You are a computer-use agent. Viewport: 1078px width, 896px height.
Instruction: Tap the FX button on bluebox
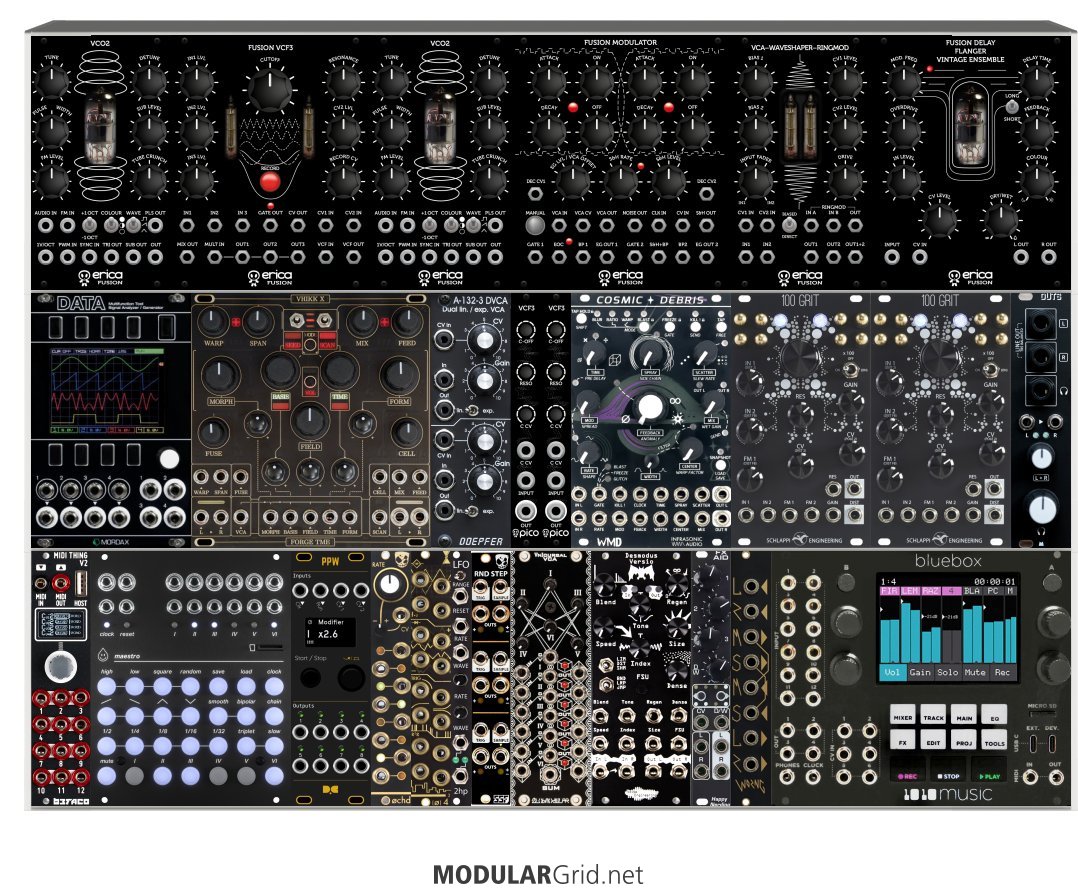point(903,741)
